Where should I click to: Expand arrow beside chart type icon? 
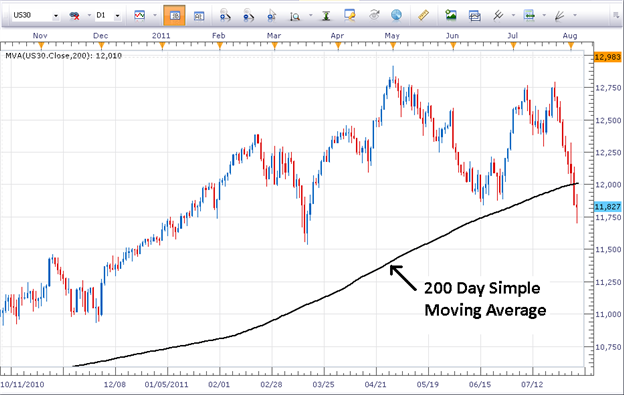click(x=155, y=16)
